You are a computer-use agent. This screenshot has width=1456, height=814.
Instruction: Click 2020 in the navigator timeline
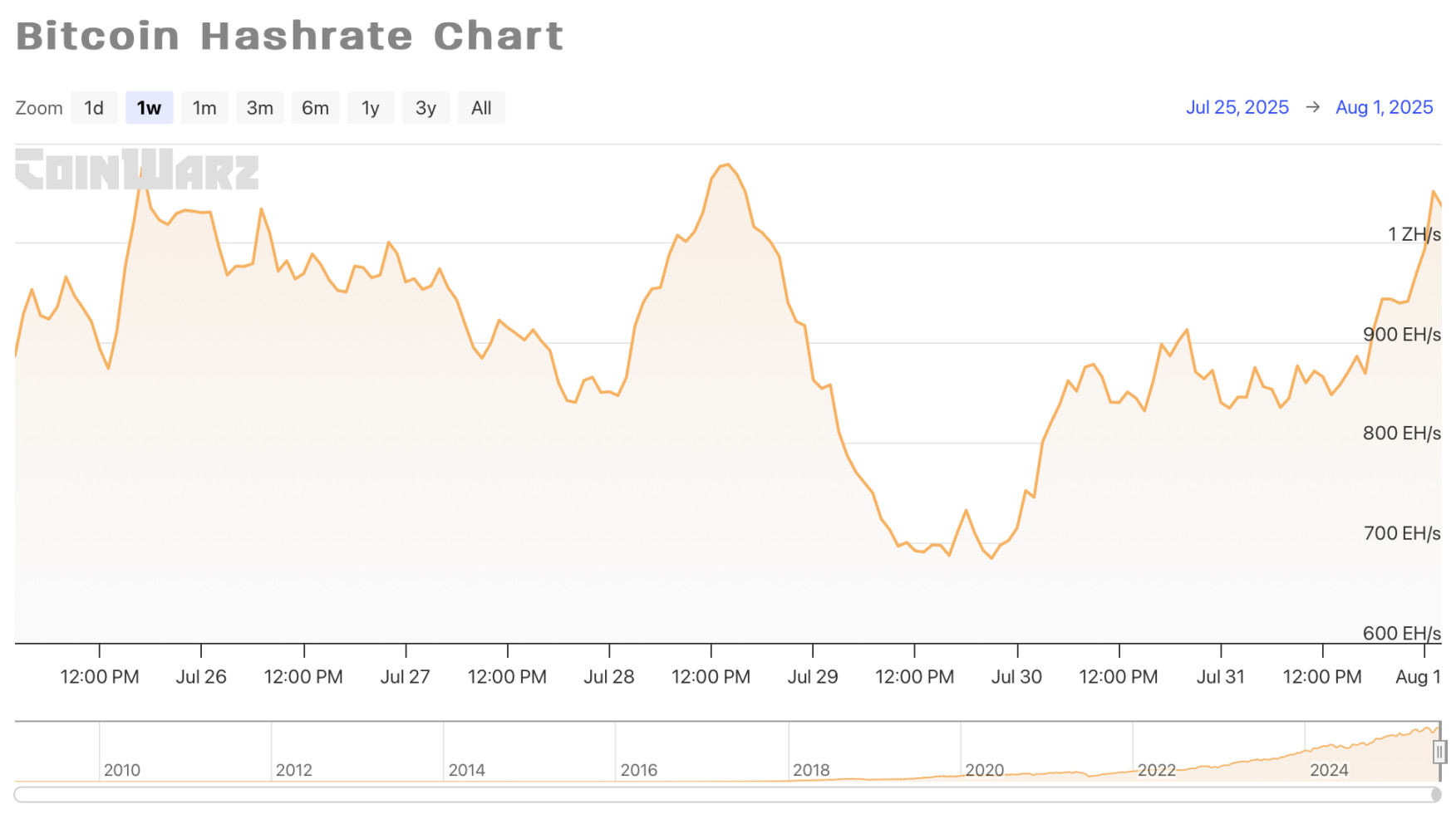tap(984, 770)
